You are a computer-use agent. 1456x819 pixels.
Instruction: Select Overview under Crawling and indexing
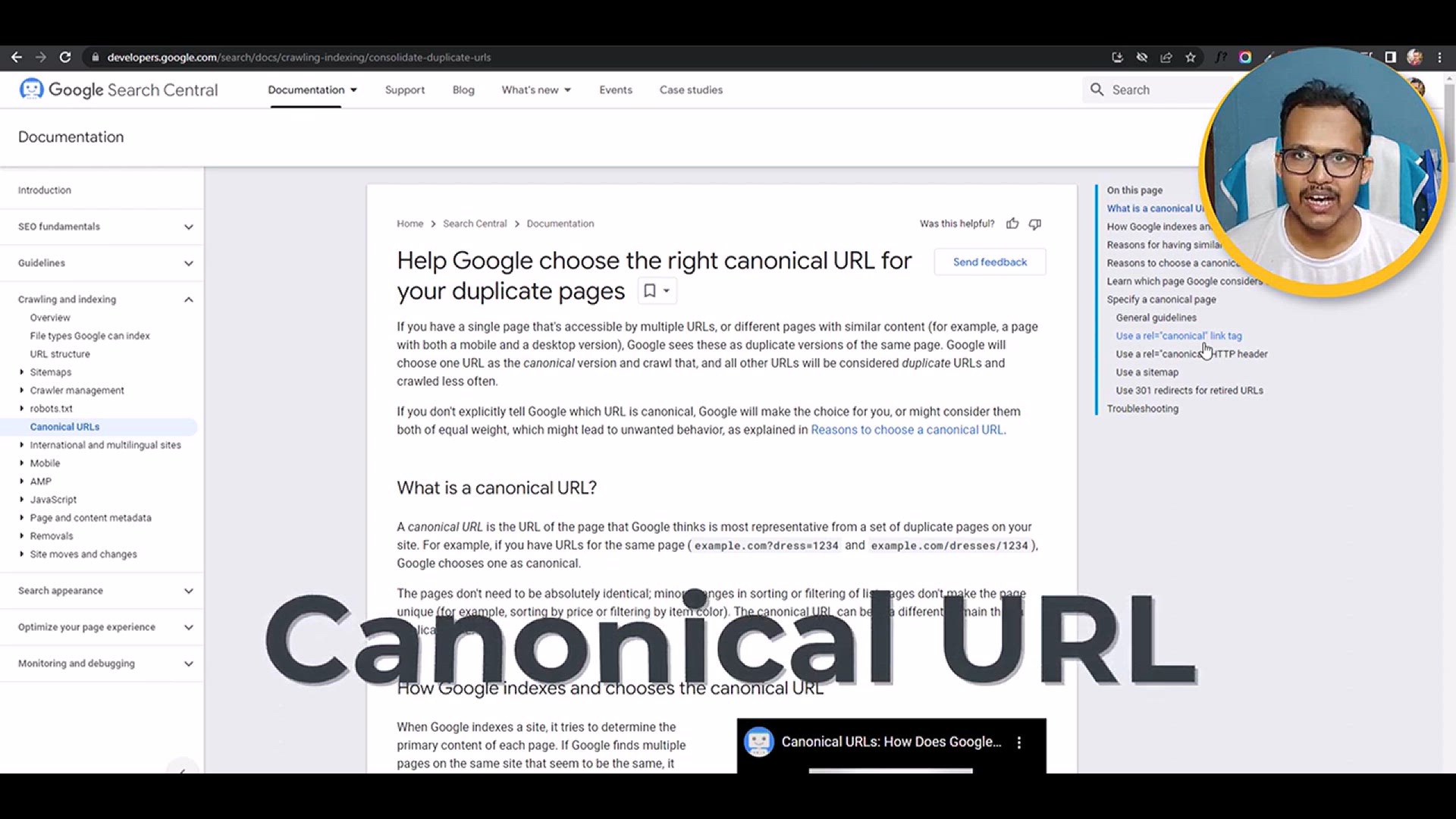point(50,318)
